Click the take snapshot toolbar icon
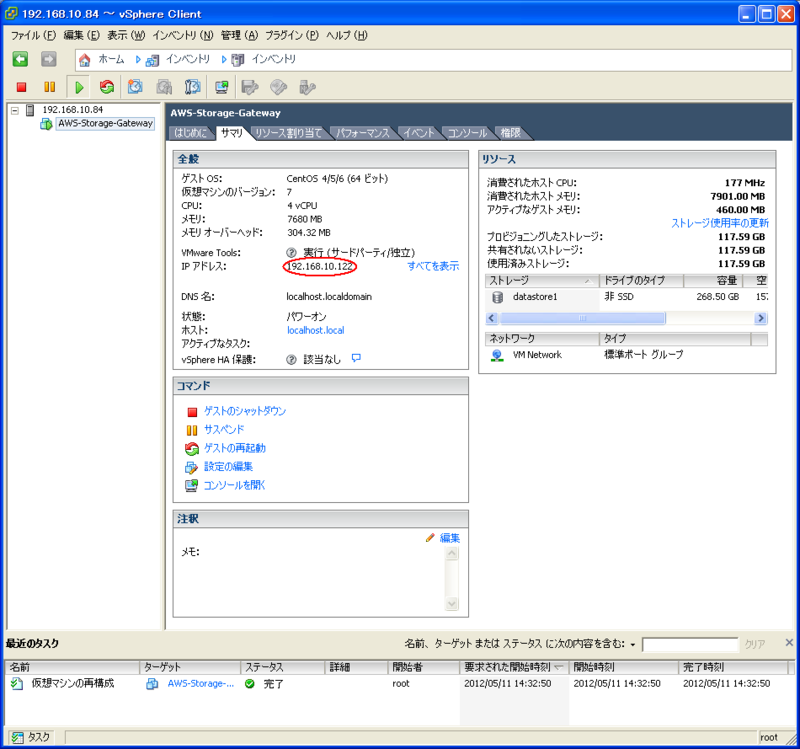The image size is (800, 749). (x=135, y=87)
